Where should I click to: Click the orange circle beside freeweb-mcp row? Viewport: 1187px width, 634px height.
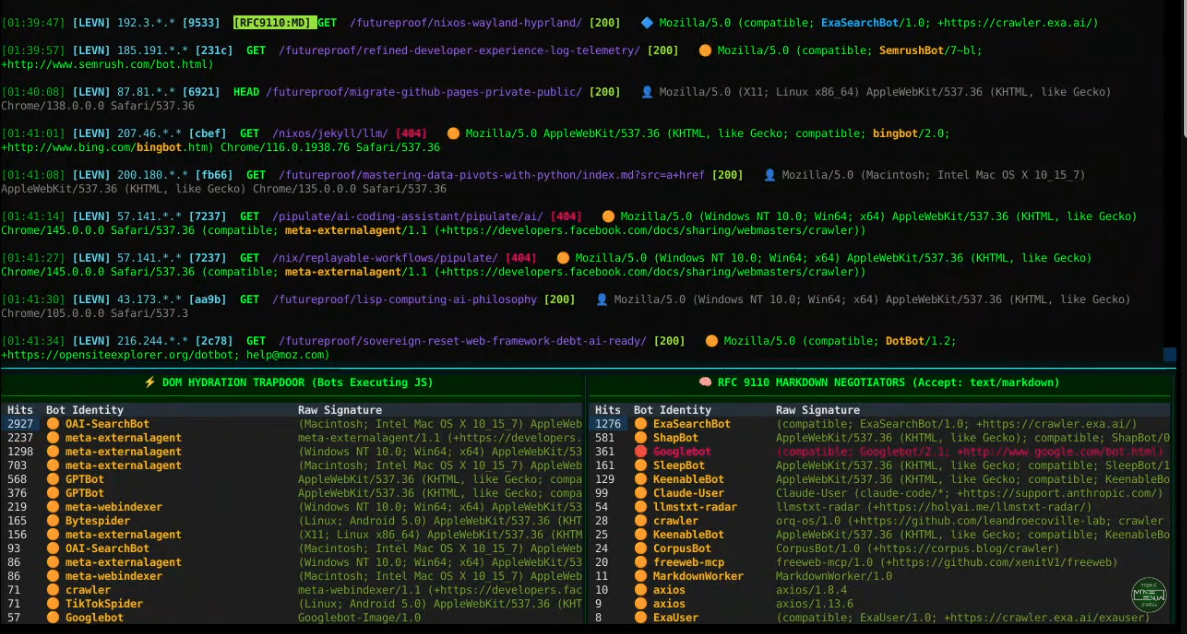coord(640,562)
